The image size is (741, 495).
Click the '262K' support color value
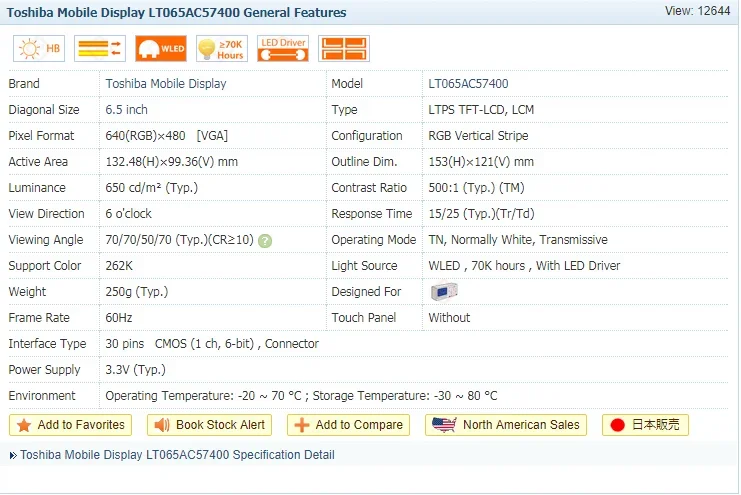coord(119,266)
